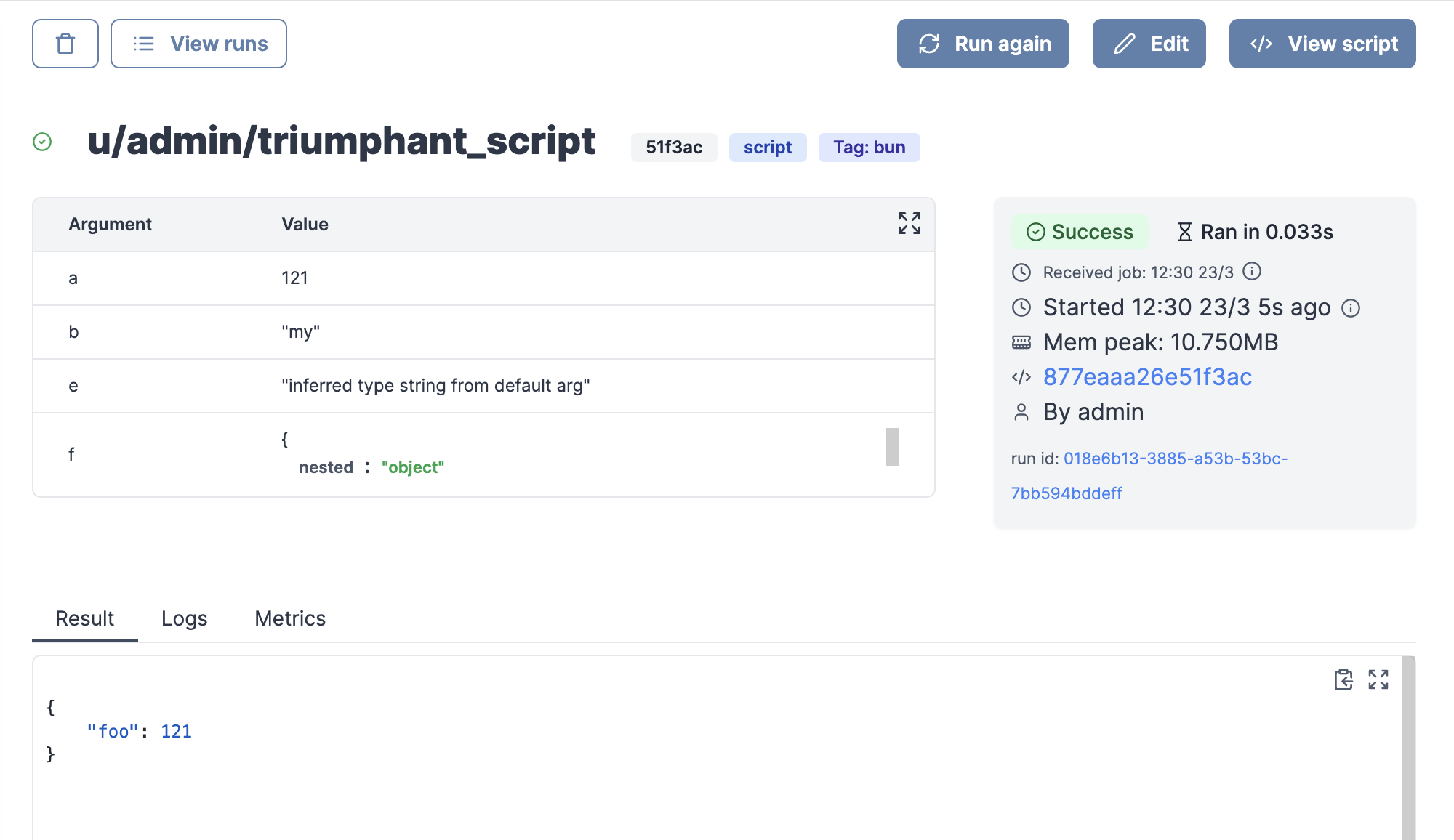Expand the result panel to fullscreen

pyautogui.click(x=1378, y=679)
